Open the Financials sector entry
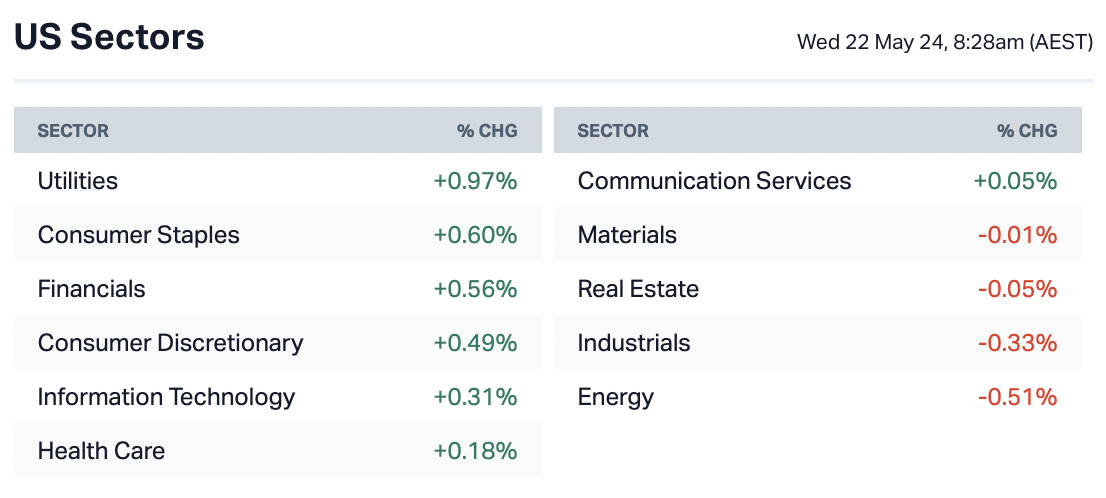Screen dimensions: 1106x498 (x=91, y=289)
